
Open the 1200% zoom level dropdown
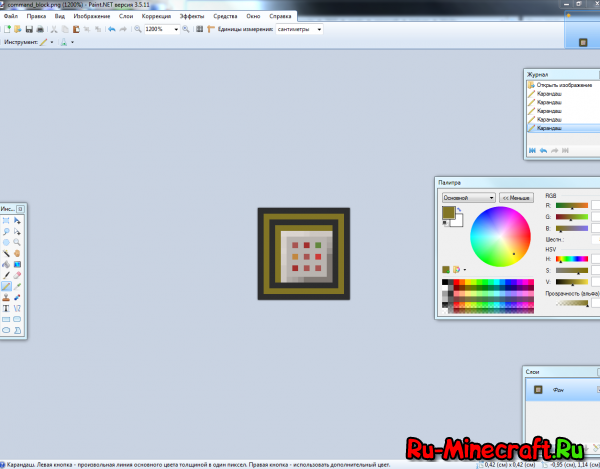[176, 29]
